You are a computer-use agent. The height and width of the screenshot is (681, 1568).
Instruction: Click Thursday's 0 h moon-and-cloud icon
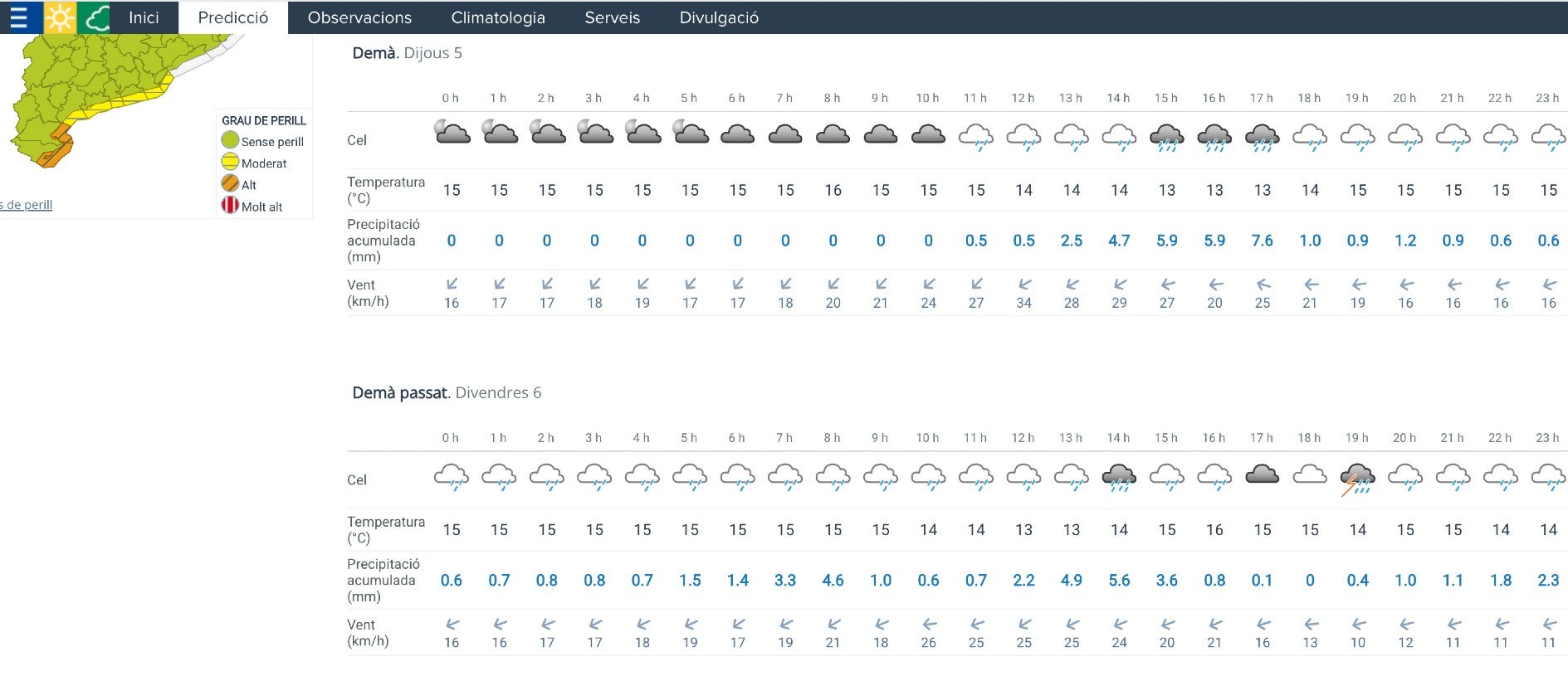coord(452,132)
